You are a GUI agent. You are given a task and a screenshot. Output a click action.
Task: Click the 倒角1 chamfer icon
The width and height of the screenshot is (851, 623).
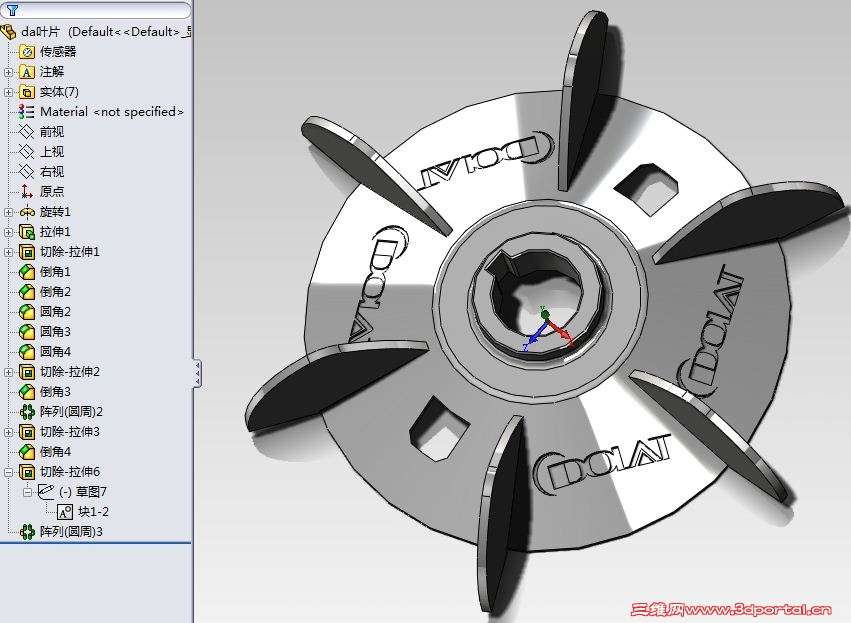(27, 272)
